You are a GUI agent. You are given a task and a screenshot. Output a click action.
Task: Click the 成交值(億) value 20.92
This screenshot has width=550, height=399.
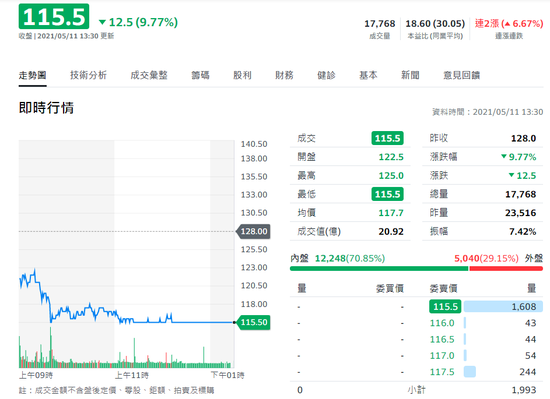click(391, 231)
